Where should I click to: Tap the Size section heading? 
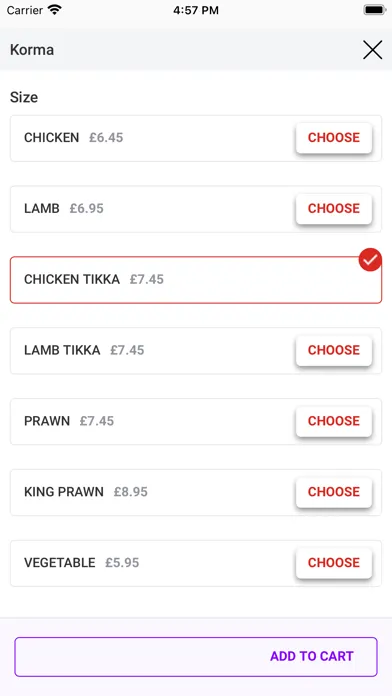pyautogui.click(x=24, y=97)
